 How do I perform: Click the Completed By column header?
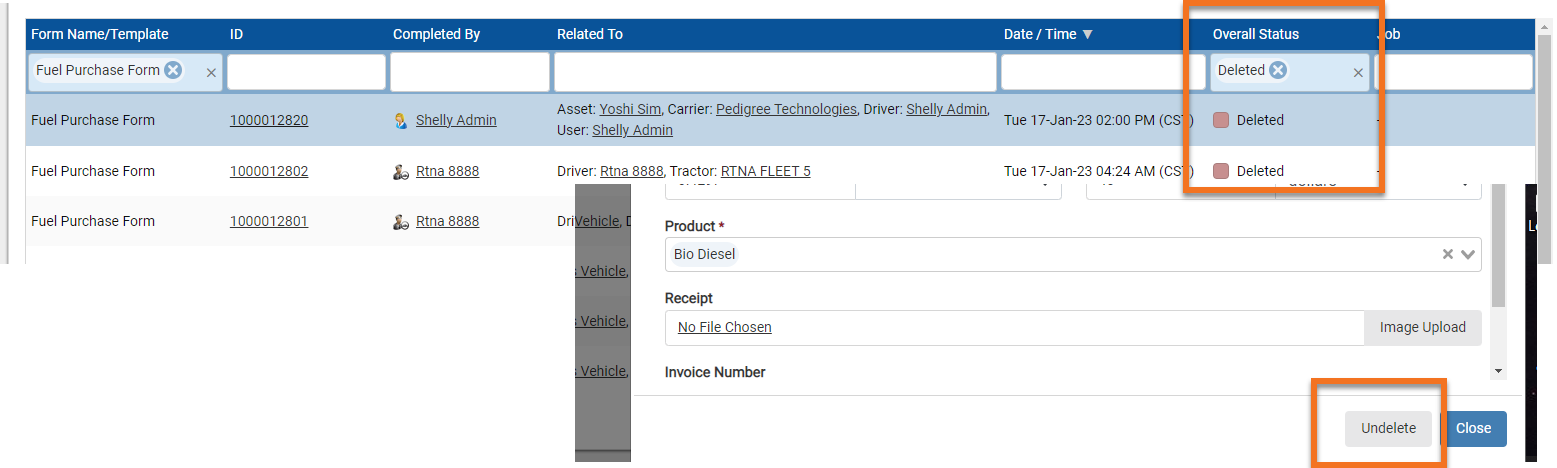tap(436, 34)
